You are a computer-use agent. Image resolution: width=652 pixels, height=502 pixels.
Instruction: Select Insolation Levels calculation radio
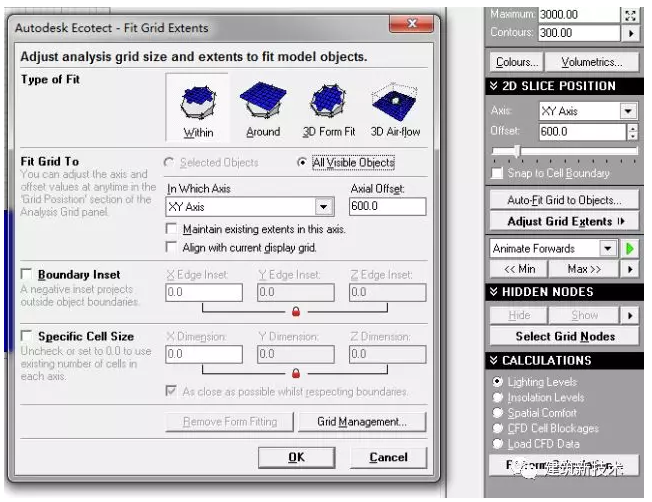[497, 397]
